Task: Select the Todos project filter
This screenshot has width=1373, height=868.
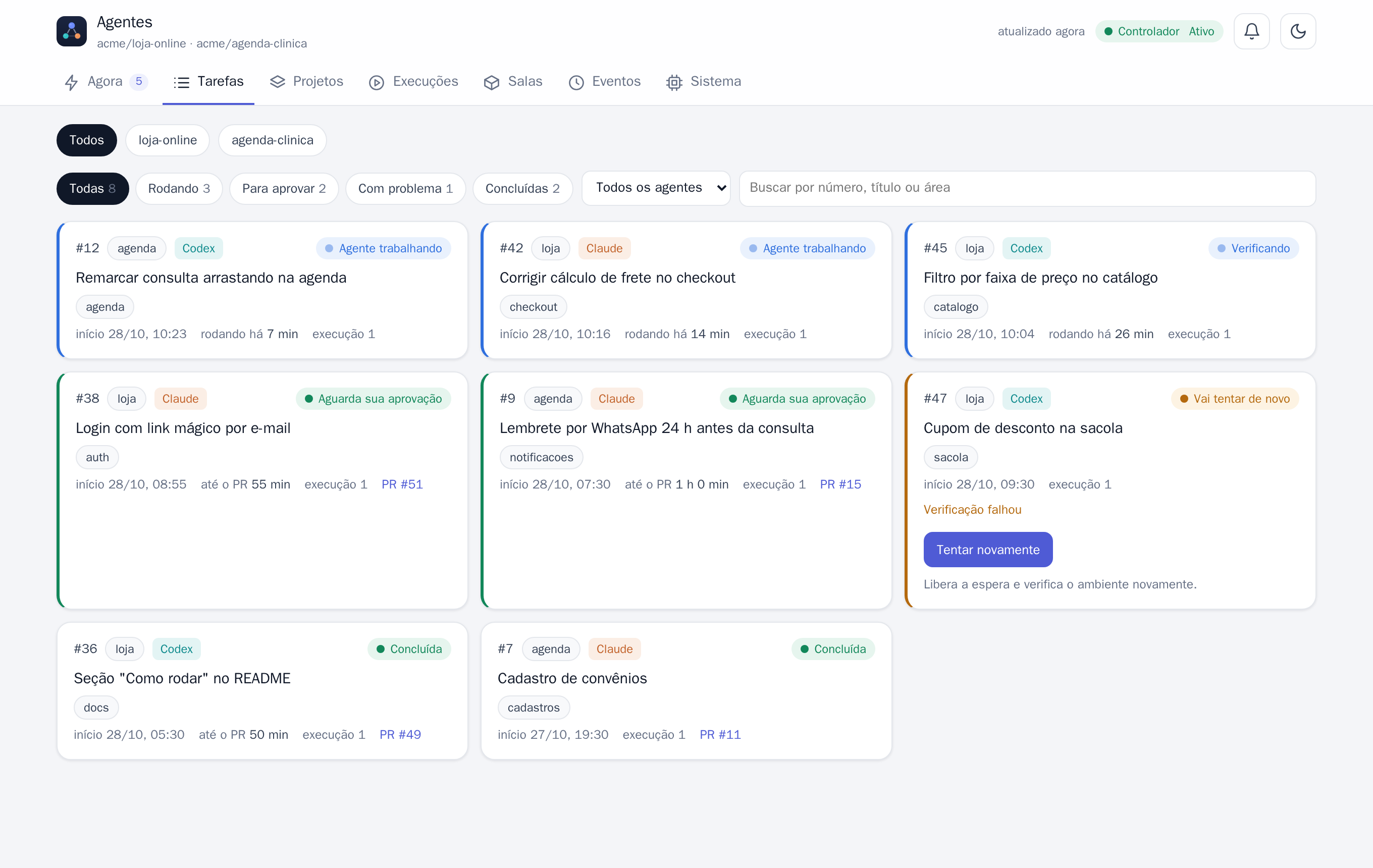Action: point(87,140)
